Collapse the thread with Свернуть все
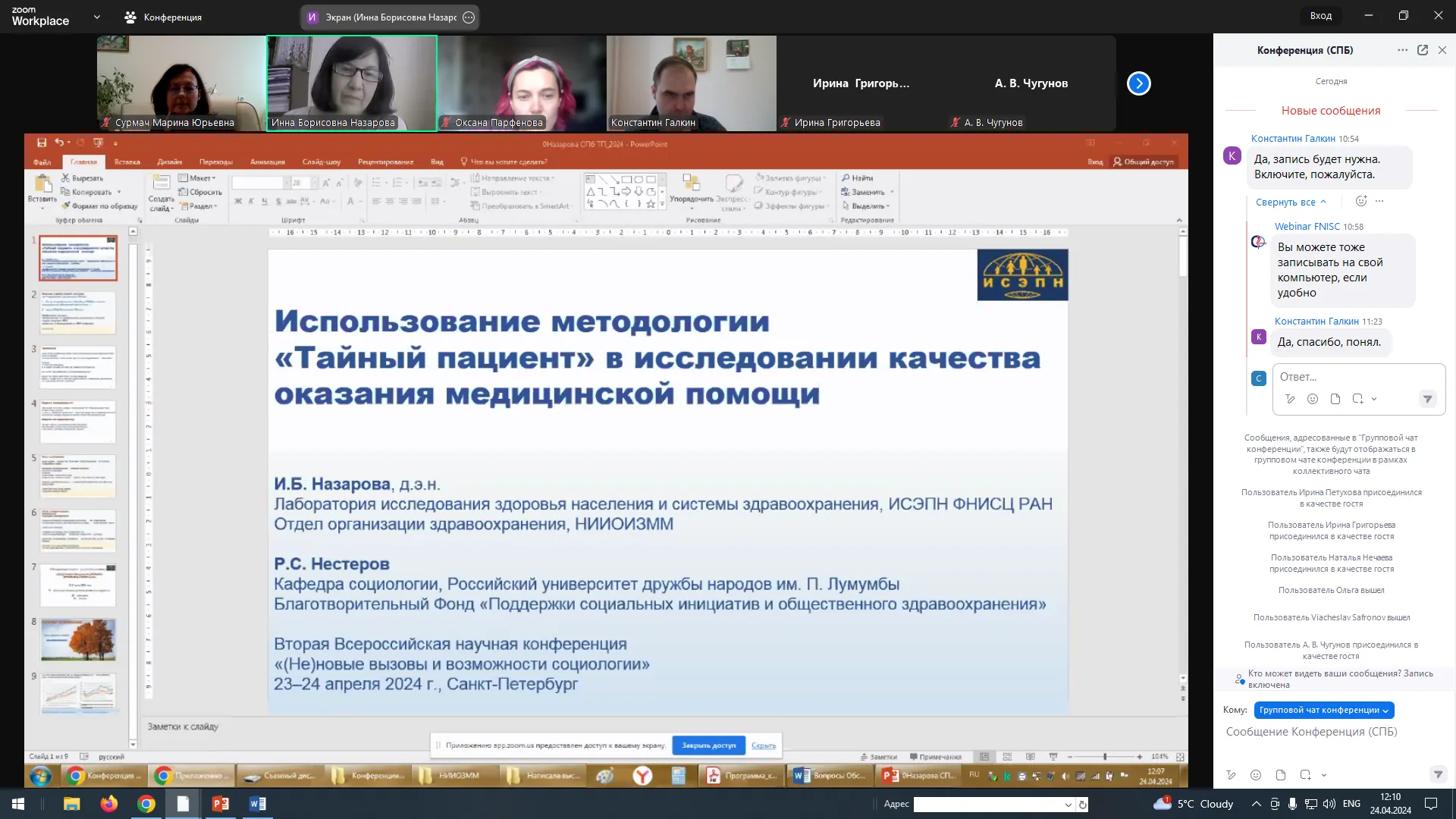The width and height of the screenshot is (1456, 819). (1291, 202)
